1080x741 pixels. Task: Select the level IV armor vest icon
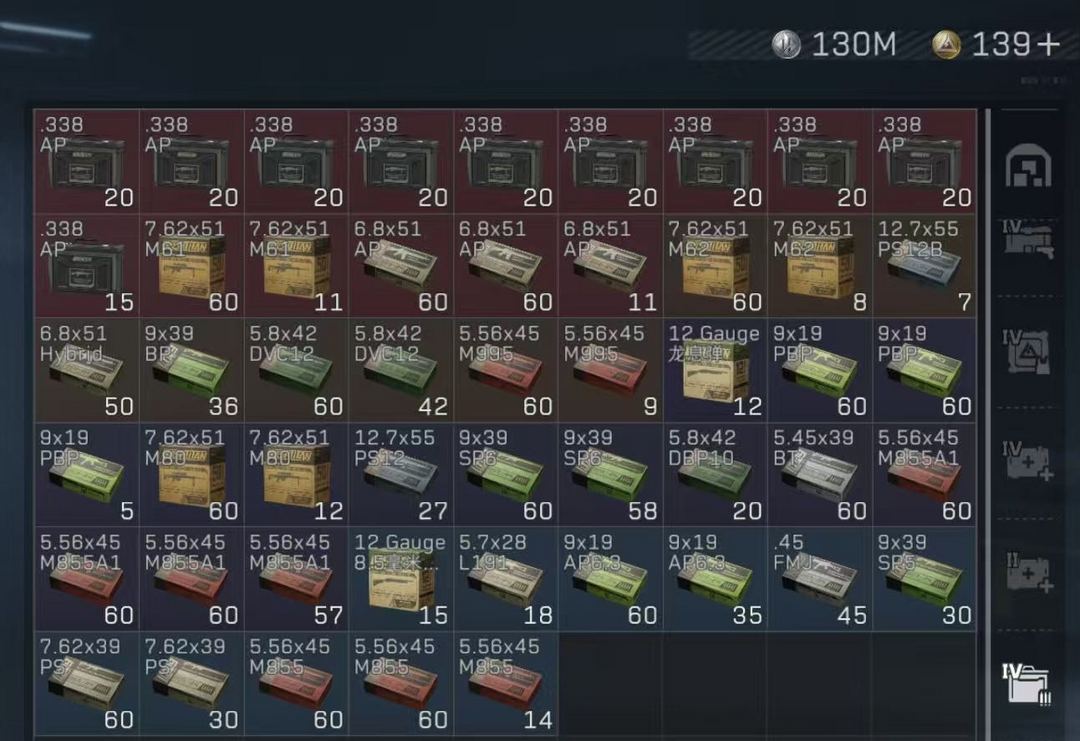point(1027,352)
